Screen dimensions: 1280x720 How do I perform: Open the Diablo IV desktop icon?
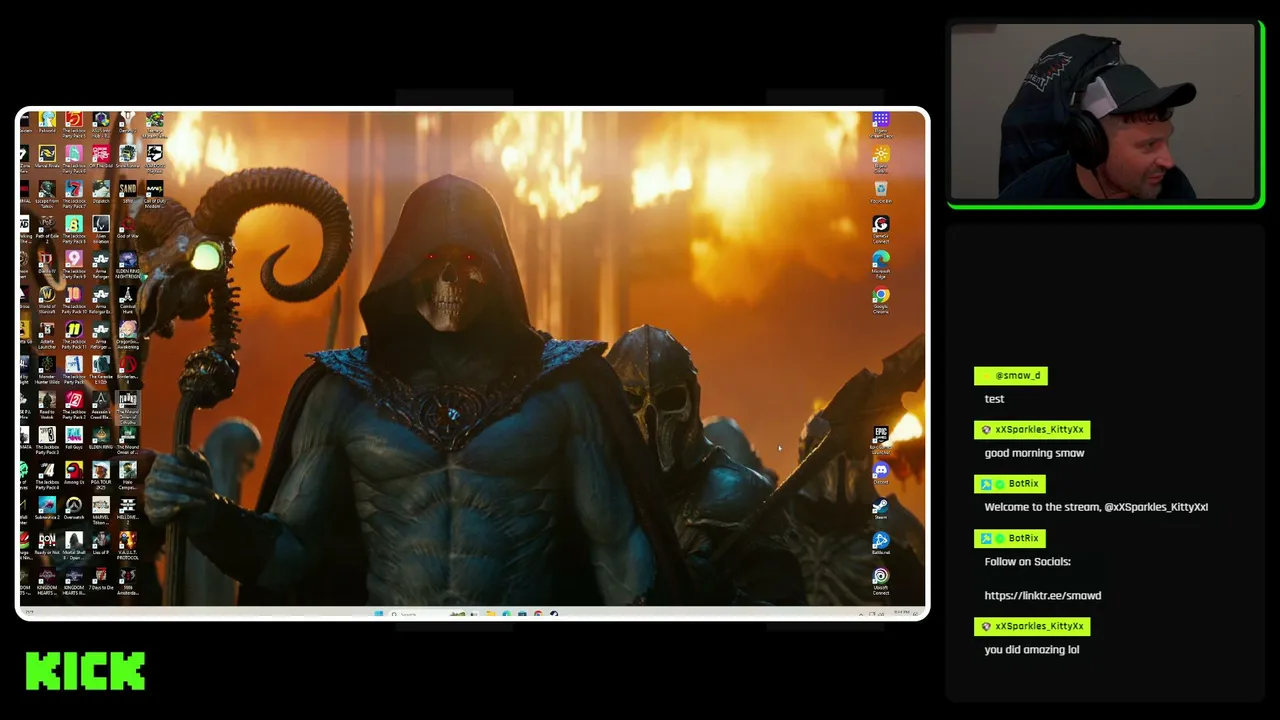pyautogui.click(x=47, y=262)
